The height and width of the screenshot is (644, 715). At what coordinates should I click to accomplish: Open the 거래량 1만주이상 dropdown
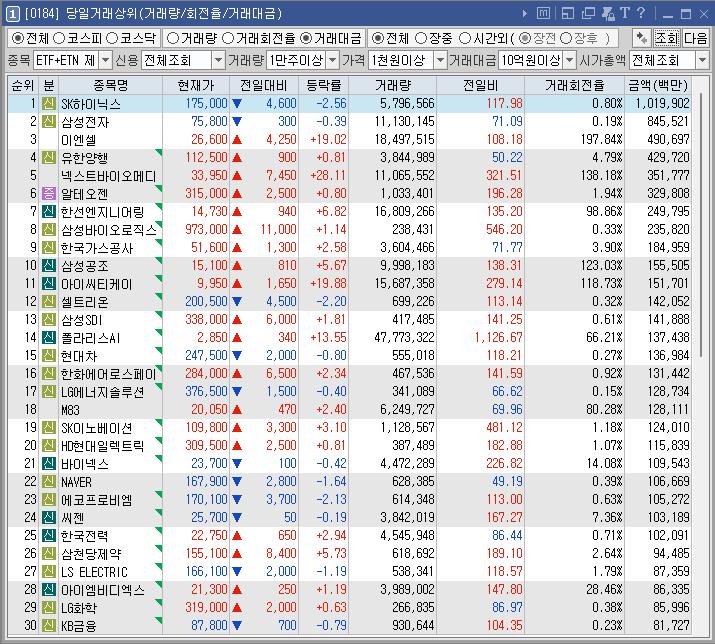click(333, 60)
